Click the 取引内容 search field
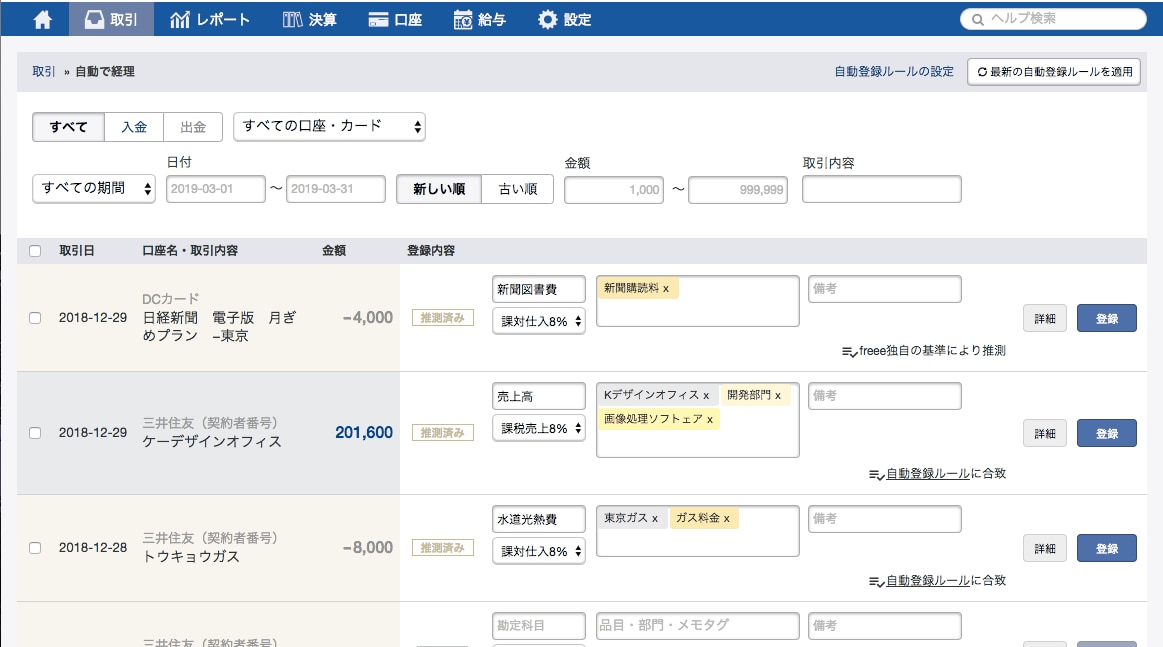Image resolution: width=1163 pixels, height=647 pixels. (x=882, y=189)
